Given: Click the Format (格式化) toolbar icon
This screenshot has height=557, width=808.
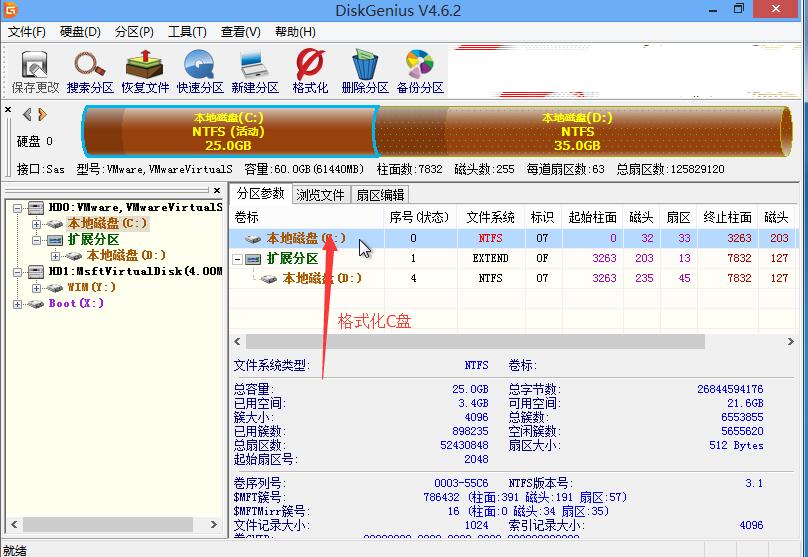Looking at the screenshot, I should click(310, 72).
